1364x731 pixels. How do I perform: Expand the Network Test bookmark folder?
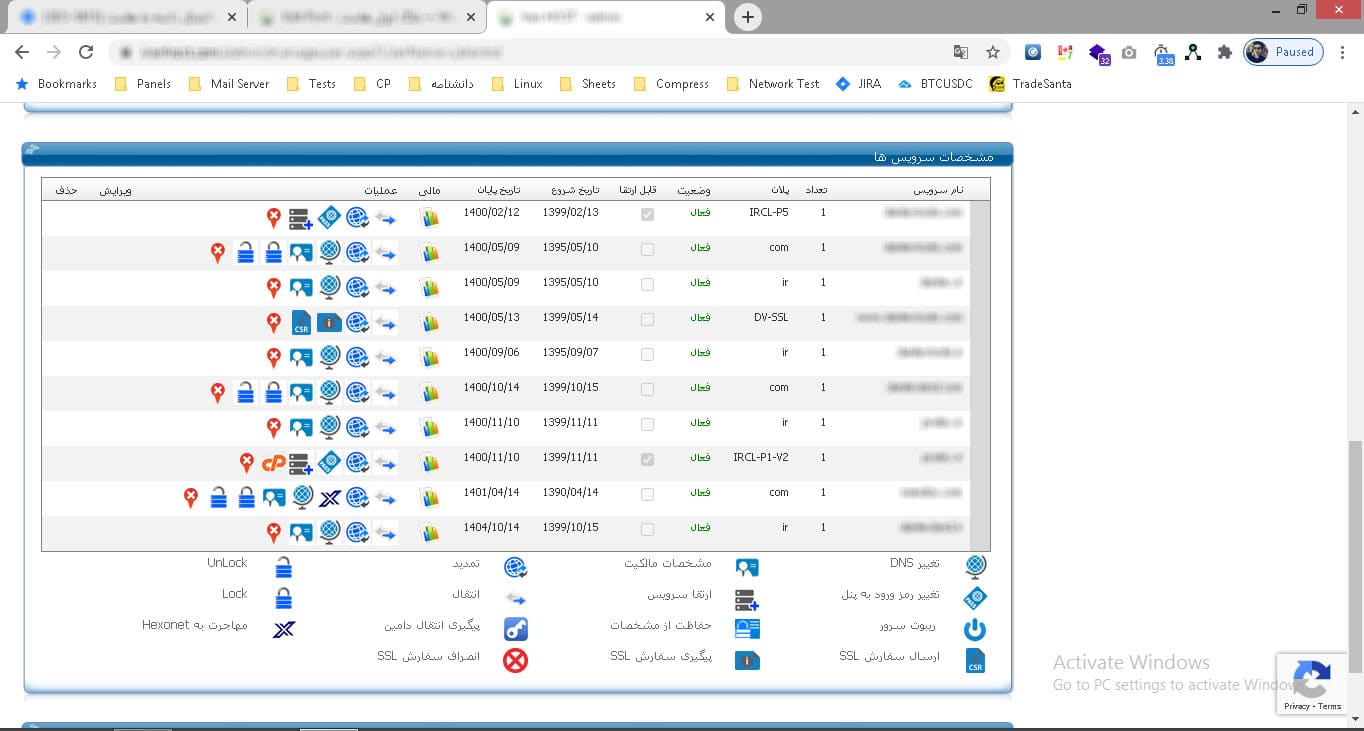[x=773, y=84]
